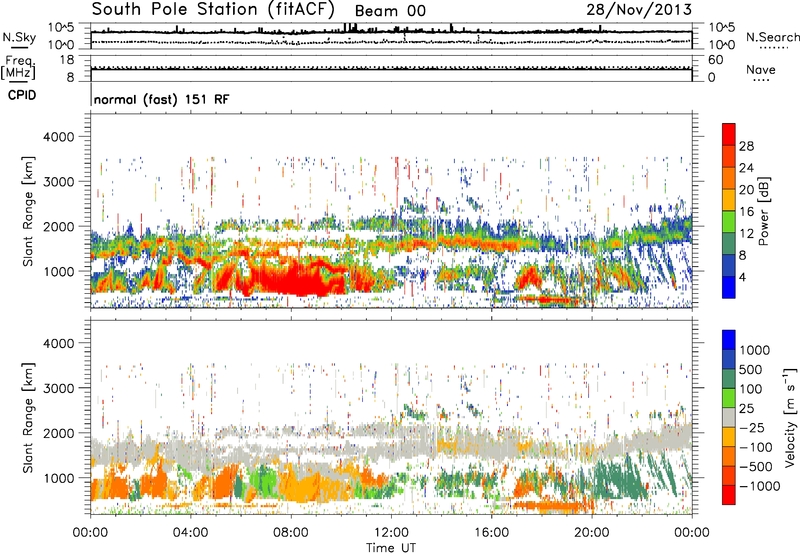This screenshot has height=554, width=800.
Task: Click the '500' Velocity colorbar value
Action: click(x=753, y=370)
